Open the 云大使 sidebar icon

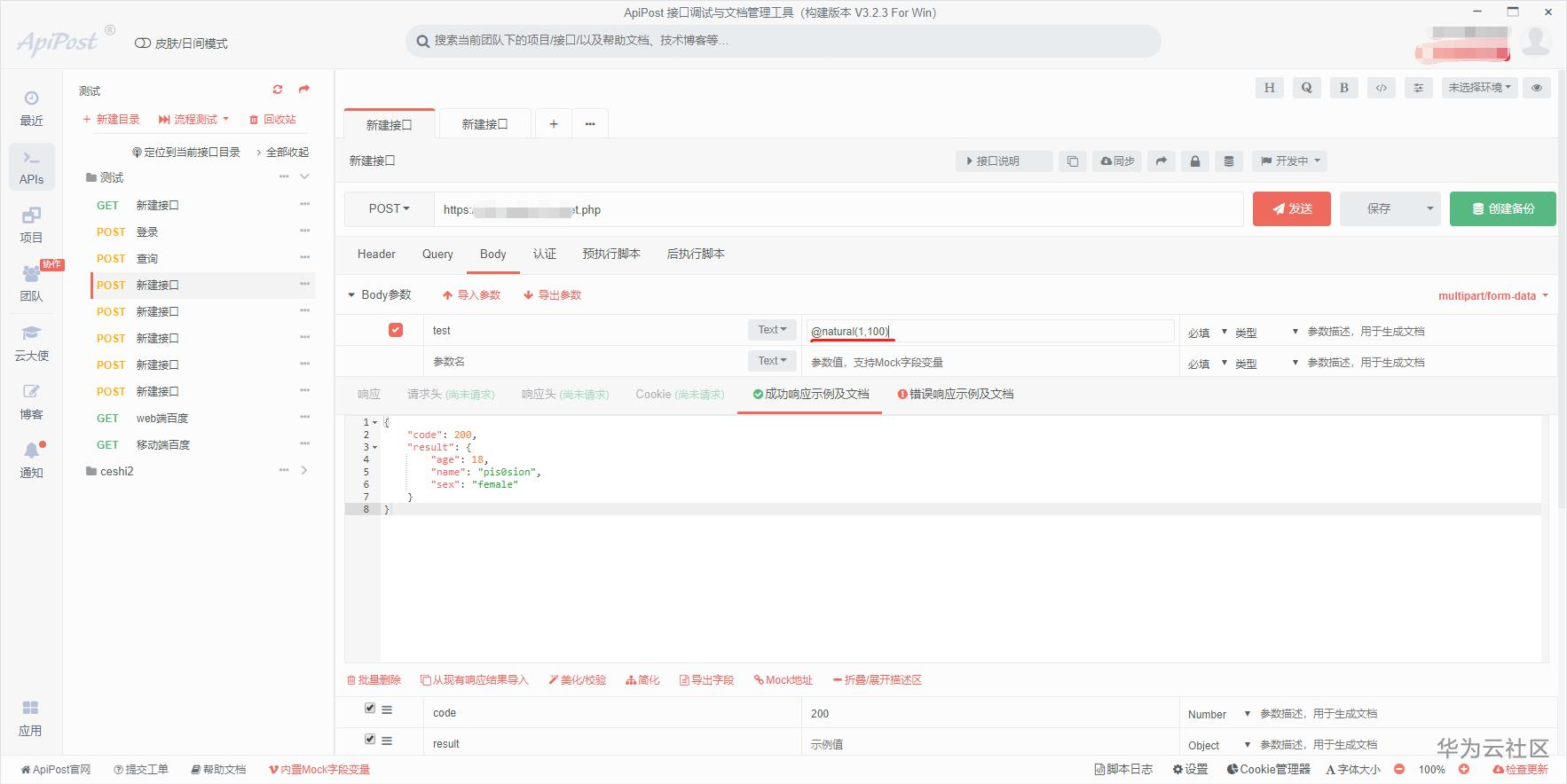pos(31,343)
